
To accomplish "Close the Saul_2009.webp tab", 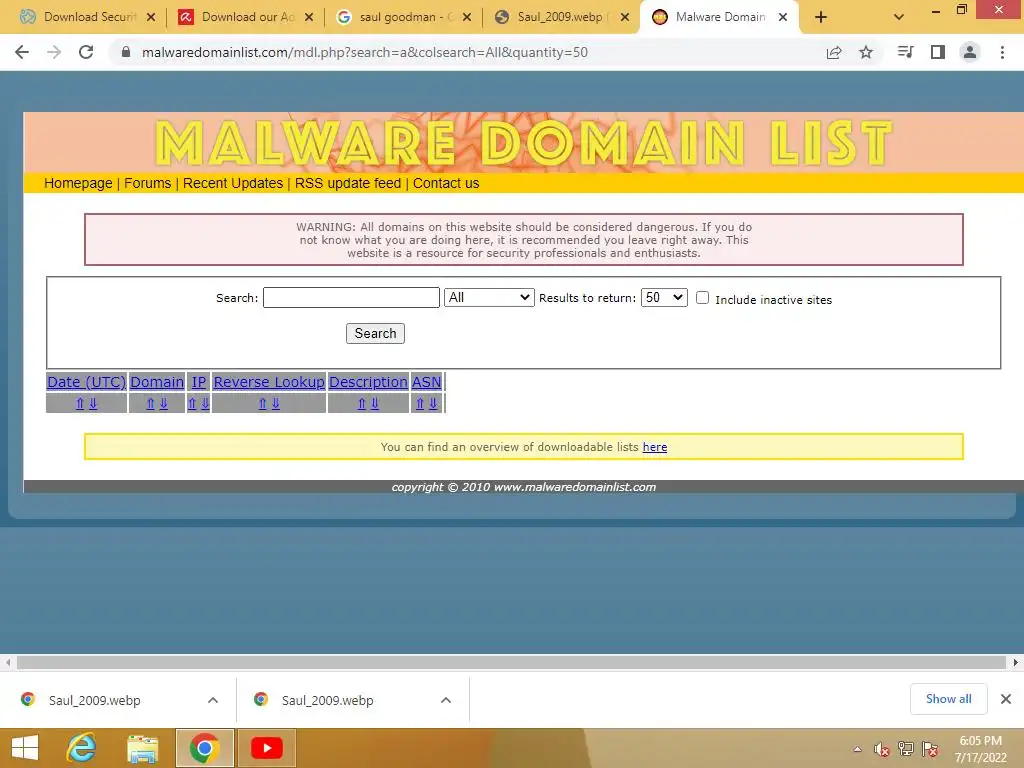I will (624, 18).
